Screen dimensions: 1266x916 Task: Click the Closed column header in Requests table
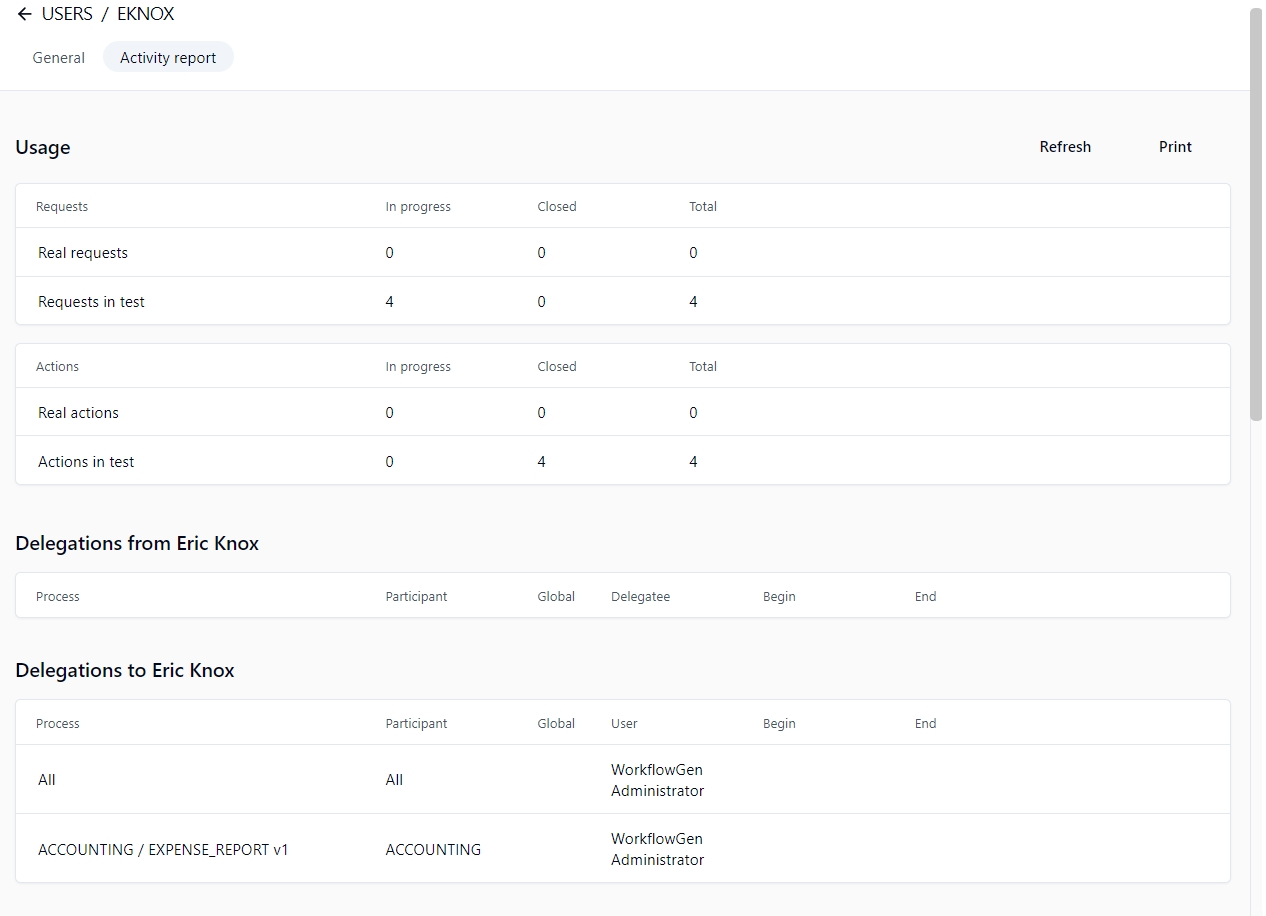[x=556, y=207]
